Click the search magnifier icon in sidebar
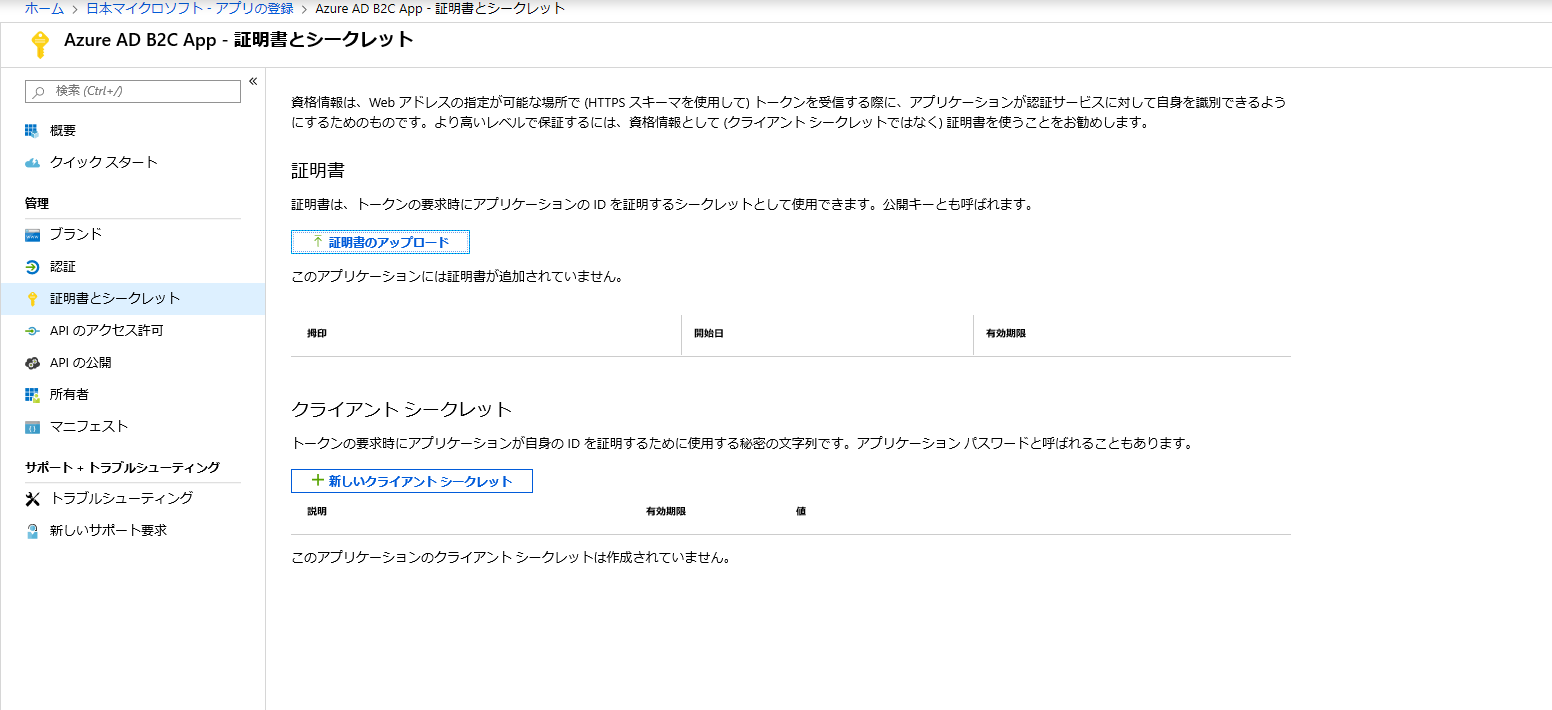The height and width of the screenshot is (710, 1552). click(39, 91)
